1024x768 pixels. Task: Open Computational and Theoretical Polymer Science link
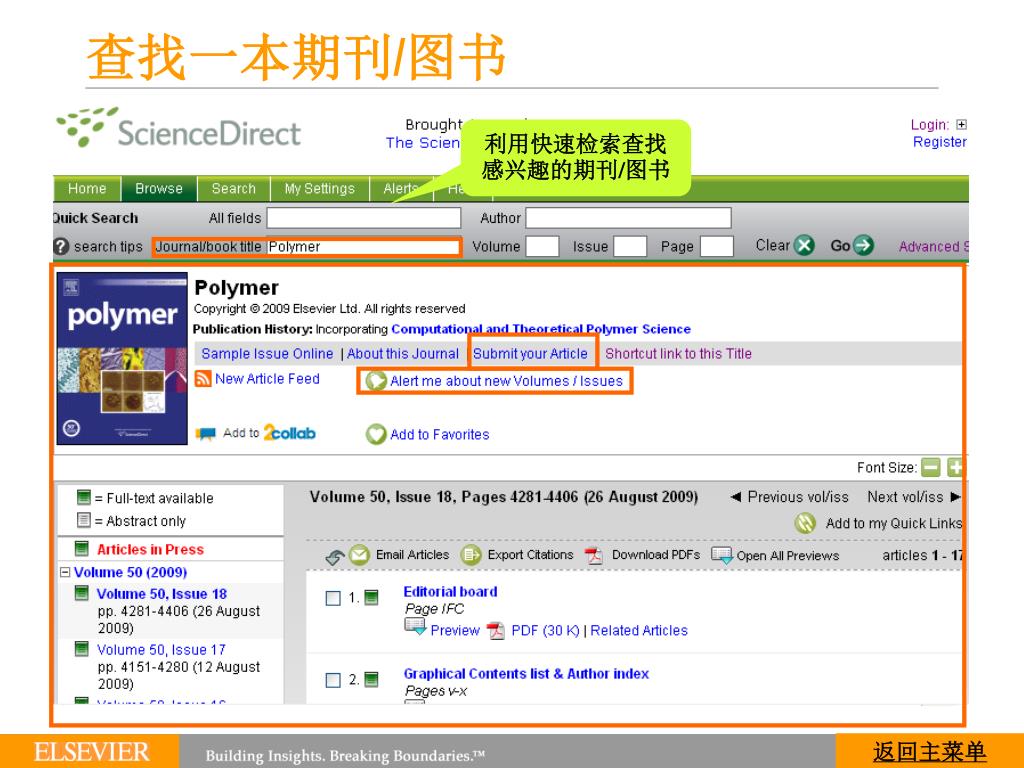(x=541, y=329)
